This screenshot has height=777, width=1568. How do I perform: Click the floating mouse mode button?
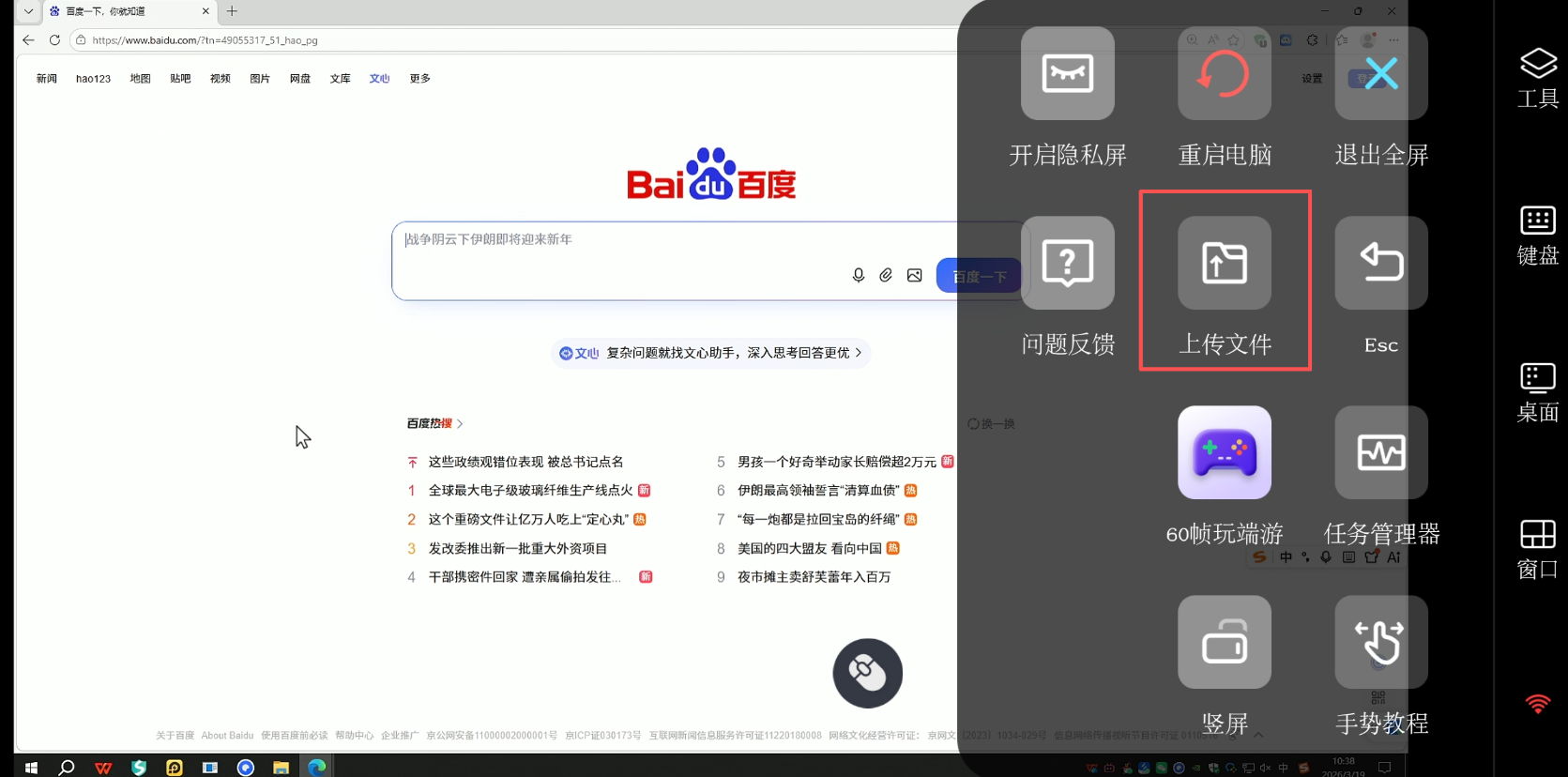coord(868,673)
